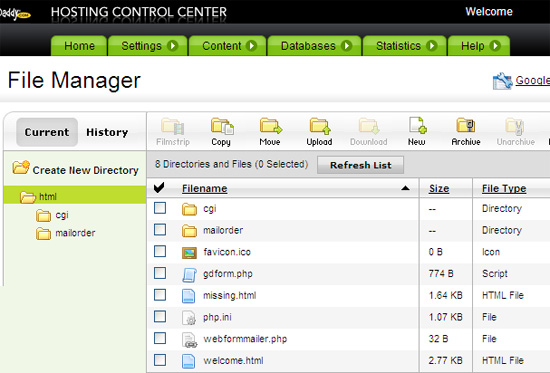Image resolution: width=550 pixels, height=373 pixels.
Task: Click the Upload toolbar icon
Action: coord(320,127)
